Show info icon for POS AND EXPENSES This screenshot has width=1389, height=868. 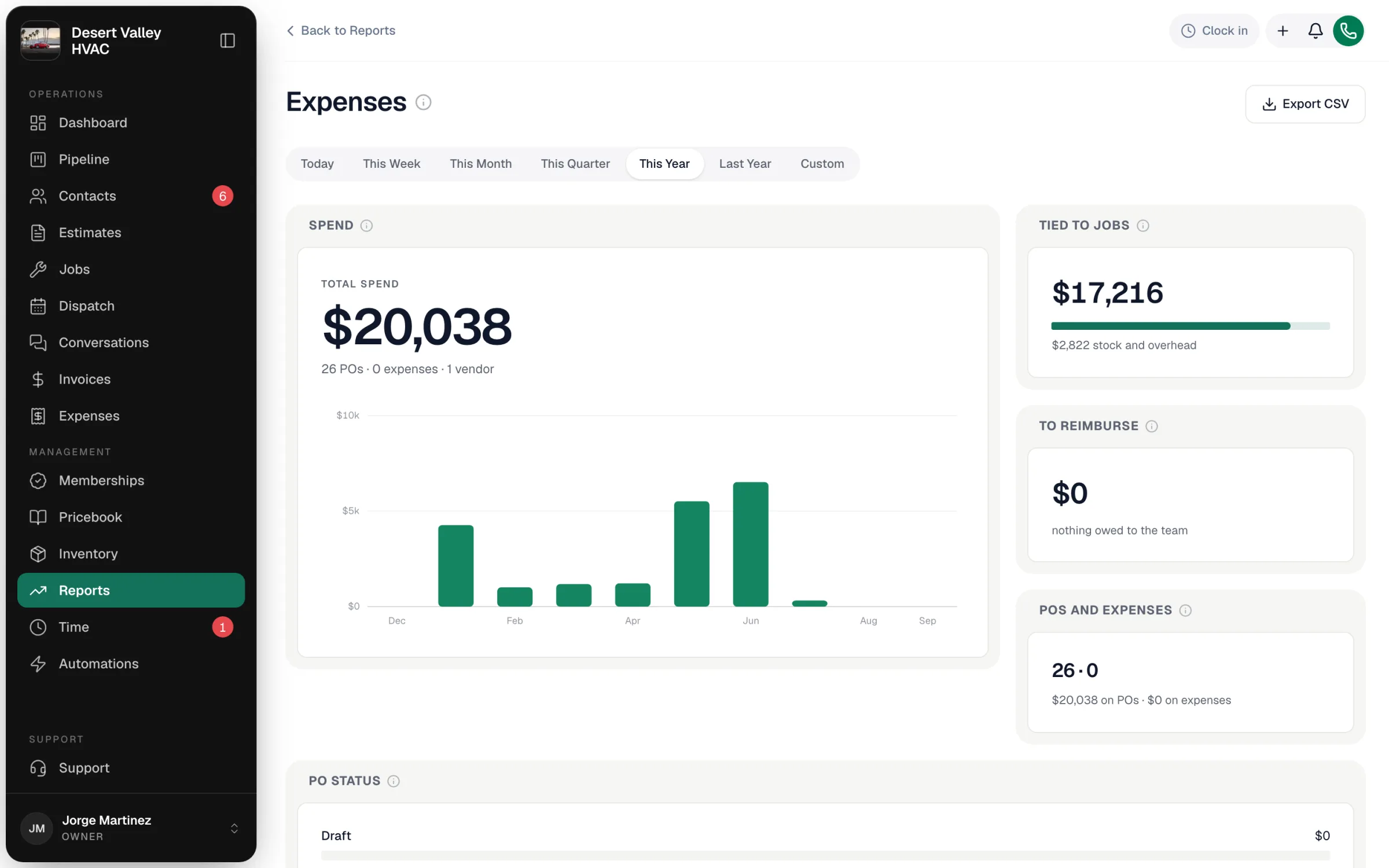1185,610
